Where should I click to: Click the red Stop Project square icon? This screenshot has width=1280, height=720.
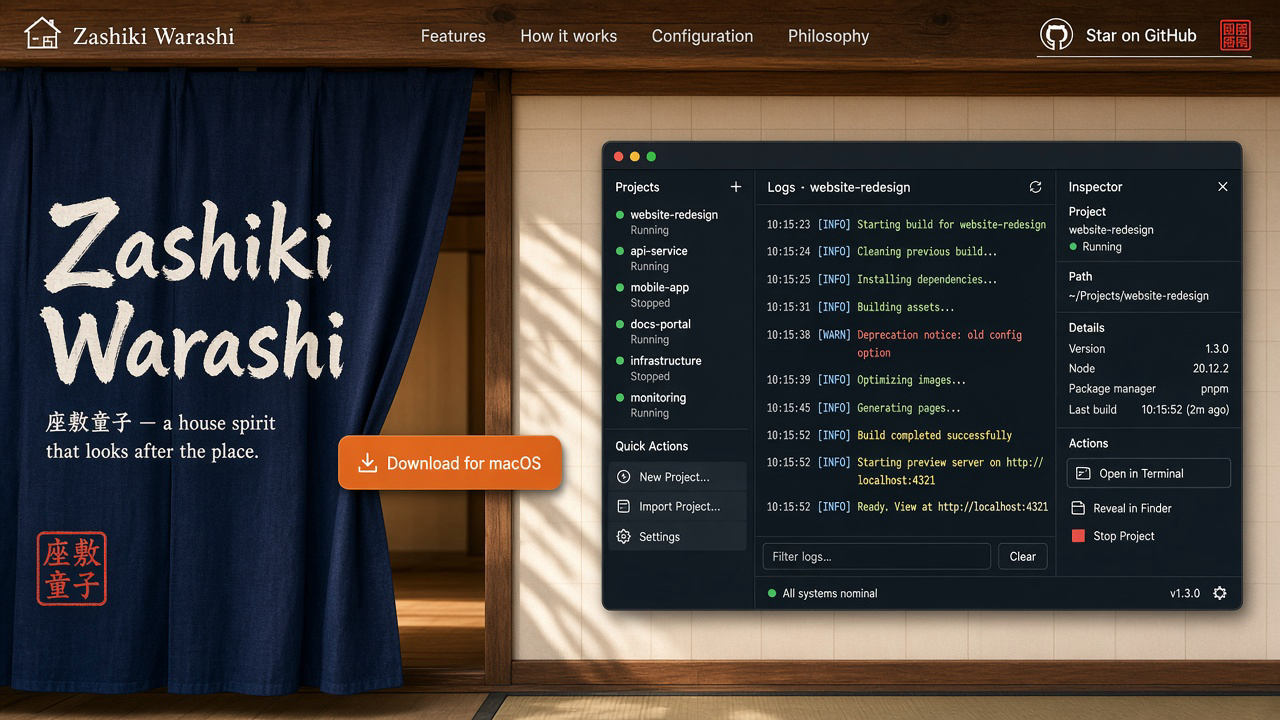1078,536
